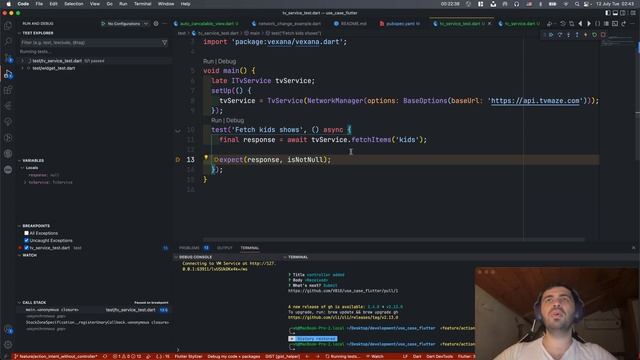
Task: Click the red Stop debugging icon
Action: (x=603, y=35)
